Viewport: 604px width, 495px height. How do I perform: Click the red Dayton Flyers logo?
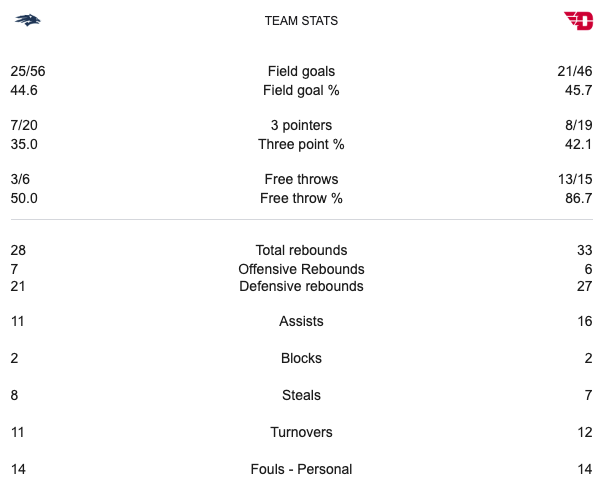pyautogui.click(x=578, y=20)
